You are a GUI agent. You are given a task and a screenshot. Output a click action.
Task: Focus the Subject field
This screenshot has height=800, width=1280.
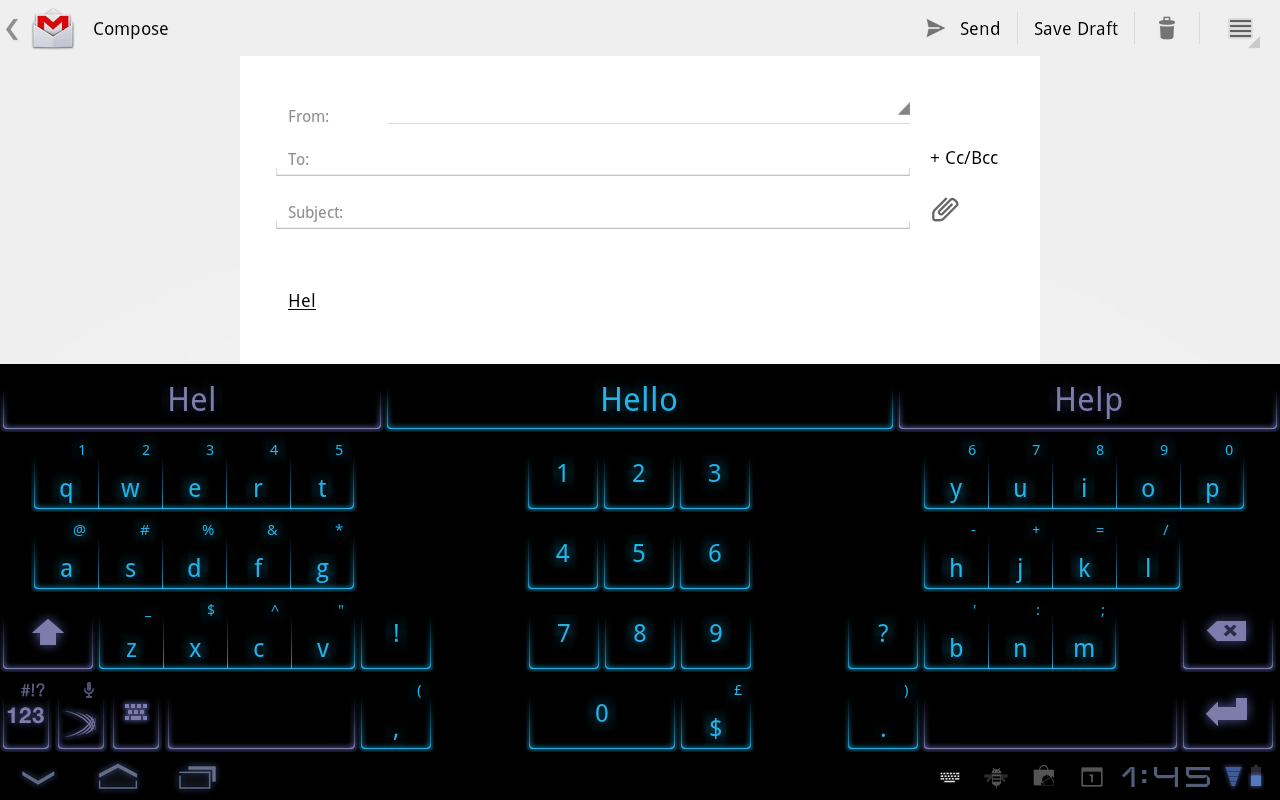(x=593, y=212)
